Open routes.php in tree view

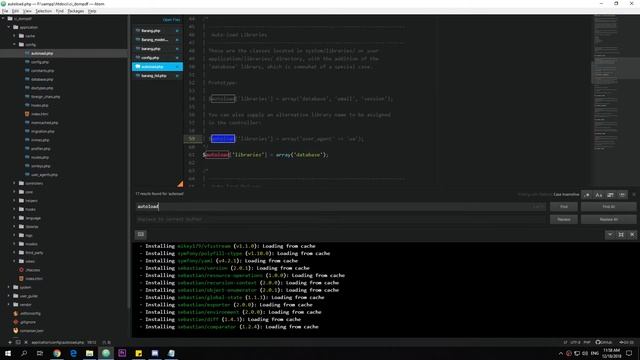(x=40, y=157)
